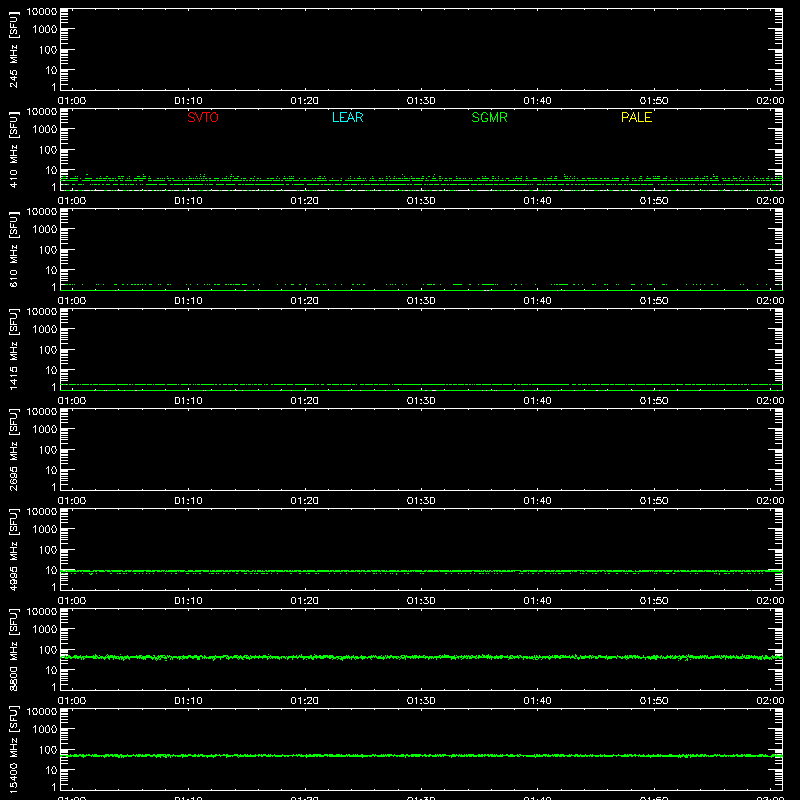This screenshot has height=800, width=800.
Task: Click the 01:50 time label below the 410 MHz panel
Action: pos(654,201)
